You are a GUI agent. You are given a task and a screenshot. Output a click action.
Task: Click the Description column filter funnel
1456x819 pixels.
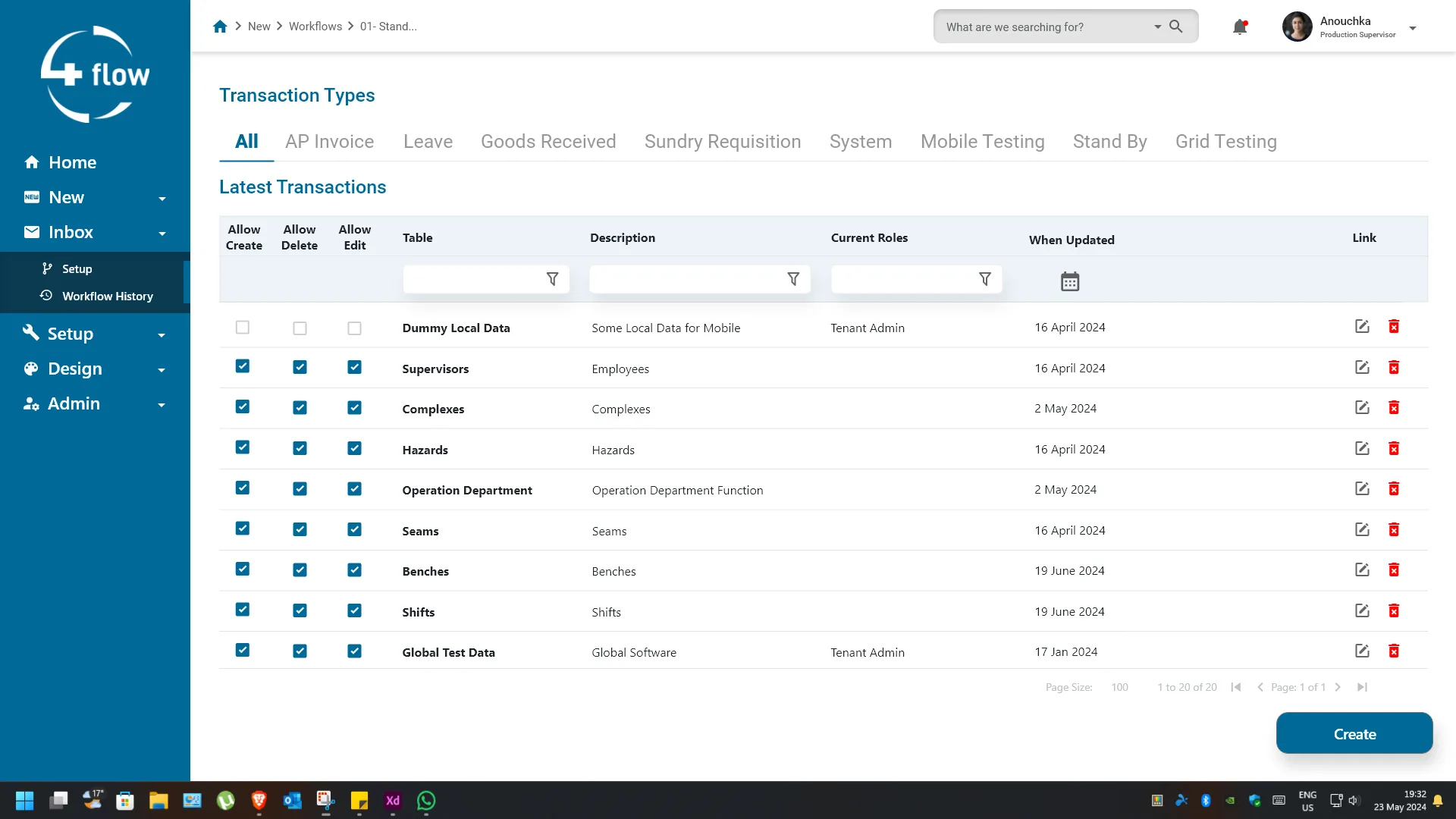pos(793,279)
